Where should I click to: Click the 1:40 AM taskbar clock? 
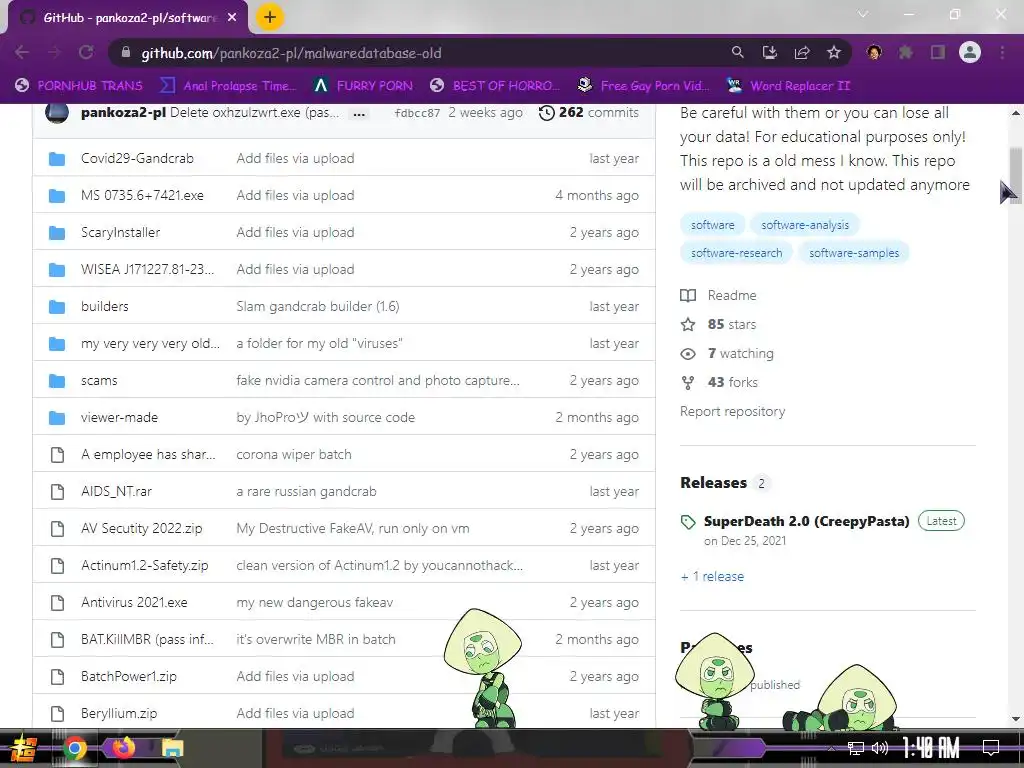click(x=931, y=748)
